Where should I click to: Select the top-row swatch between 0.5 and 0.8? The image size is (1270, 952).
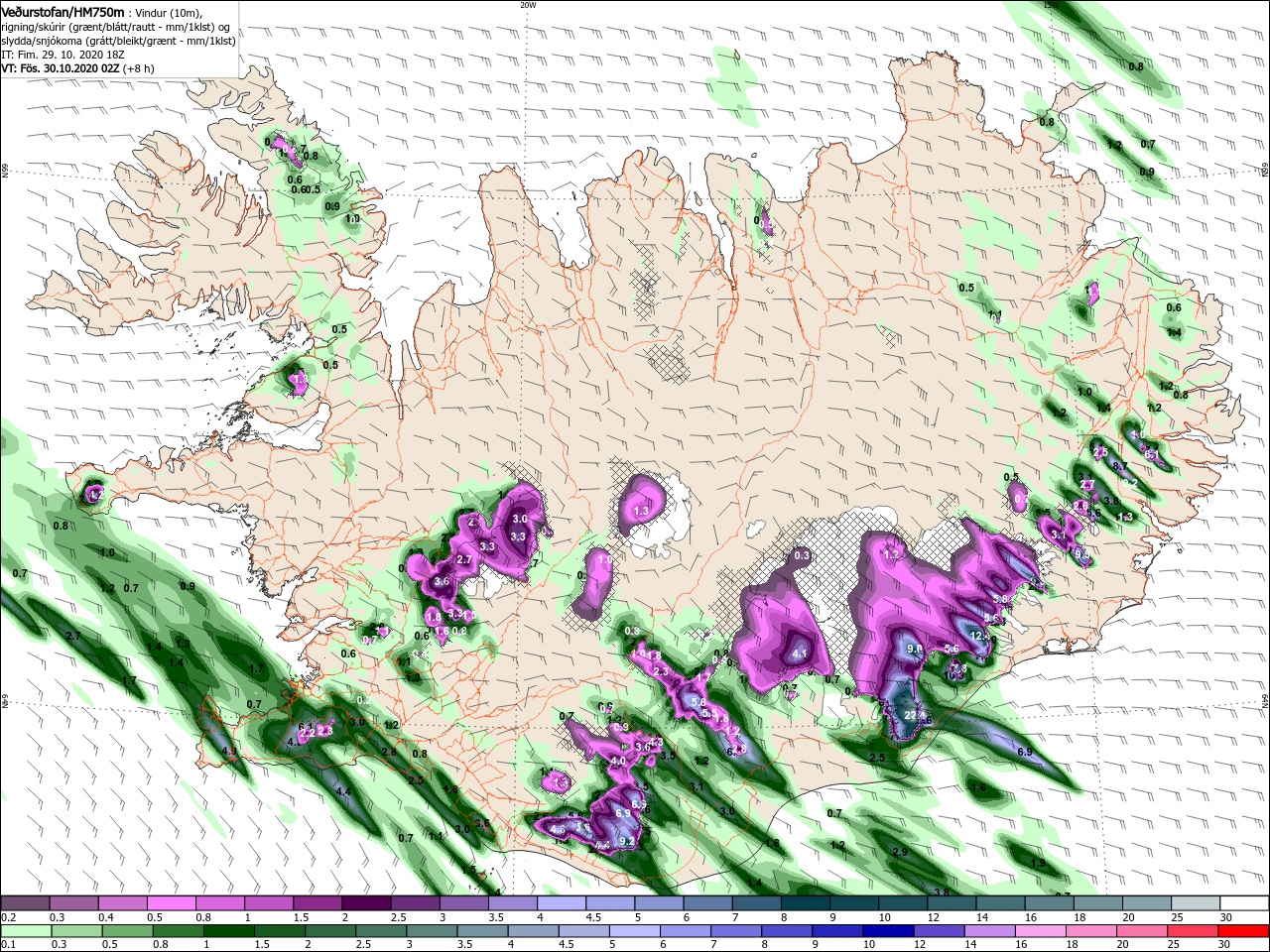pyautogui.click(x=170, y=903)
